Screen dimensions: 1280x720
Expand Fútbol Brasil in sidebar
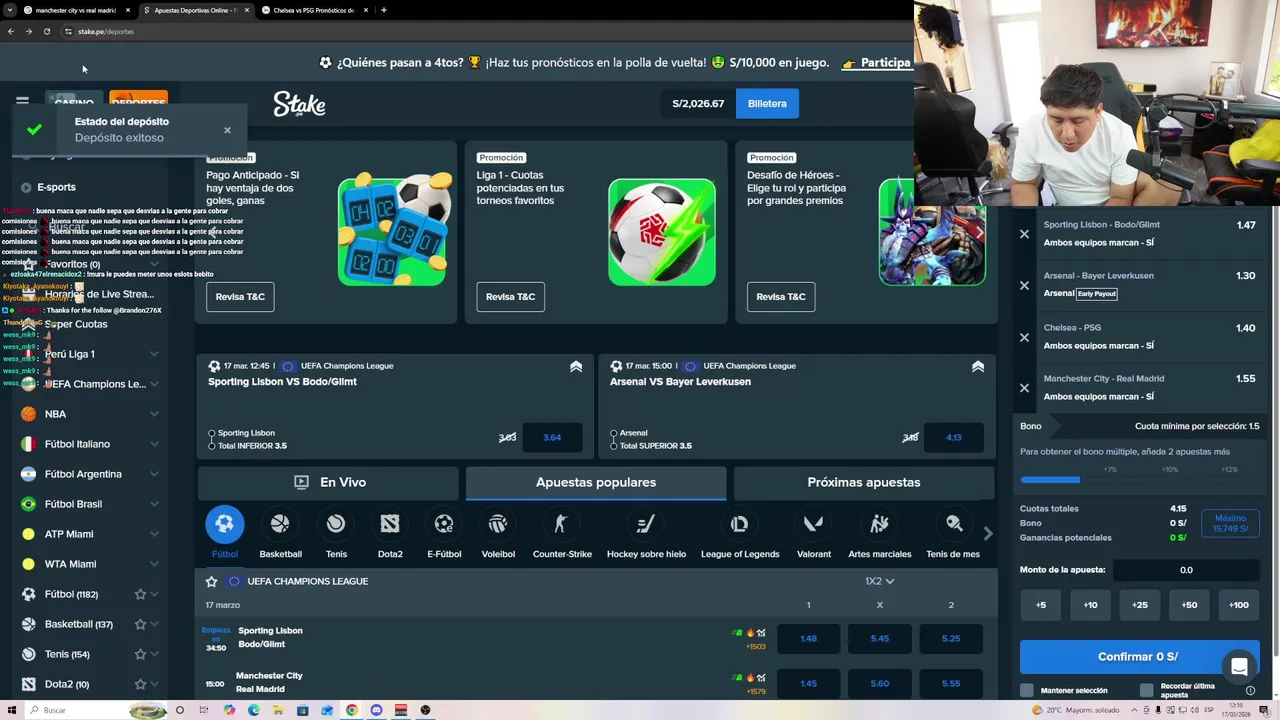(x=154, y=504)
